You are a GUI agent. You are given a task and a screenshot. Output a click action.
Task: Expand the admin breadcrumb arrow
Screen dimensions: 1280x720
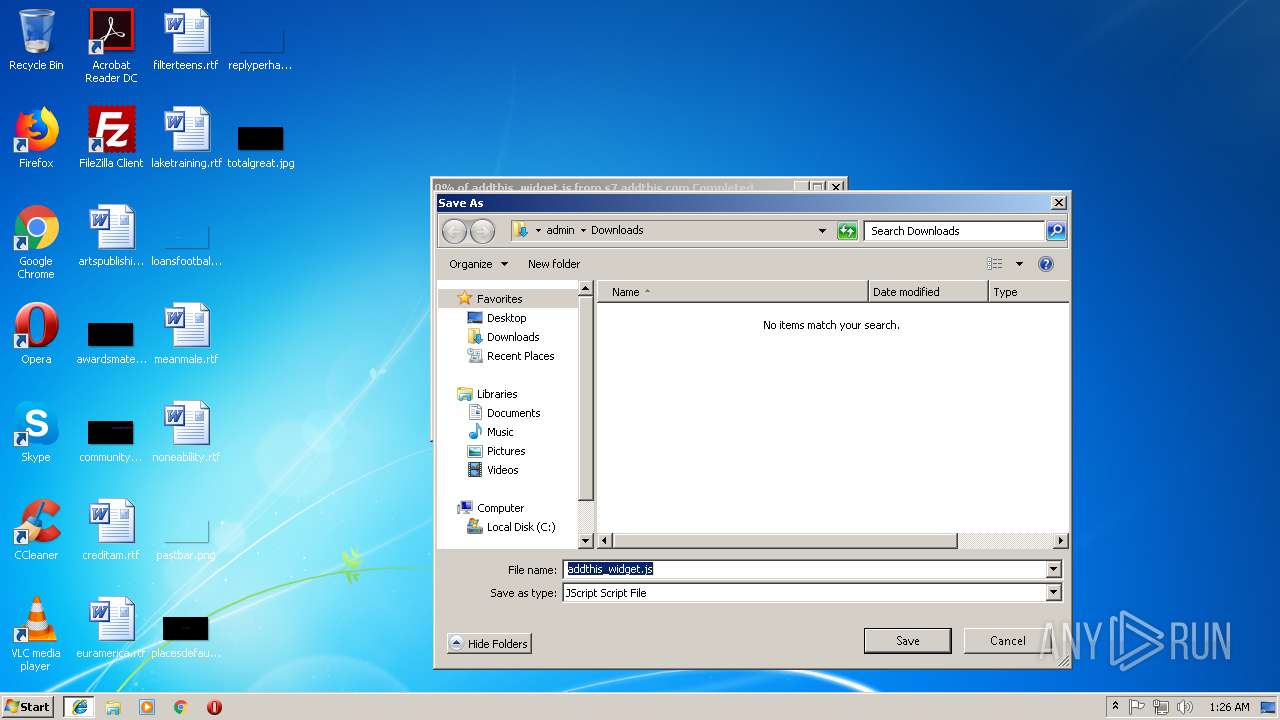coord(583,231)
